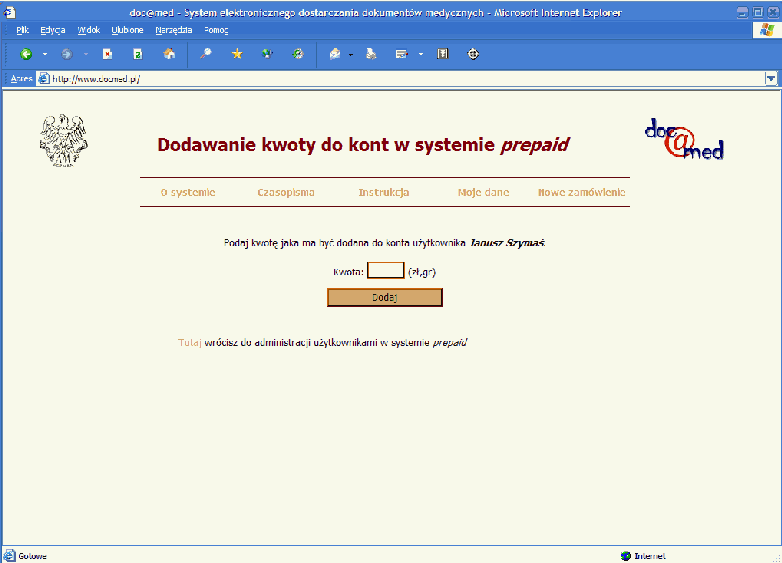This screenshot has width=782, height=563.
Task: Open Favorites with the star icon
Action: tap(237, 54)
